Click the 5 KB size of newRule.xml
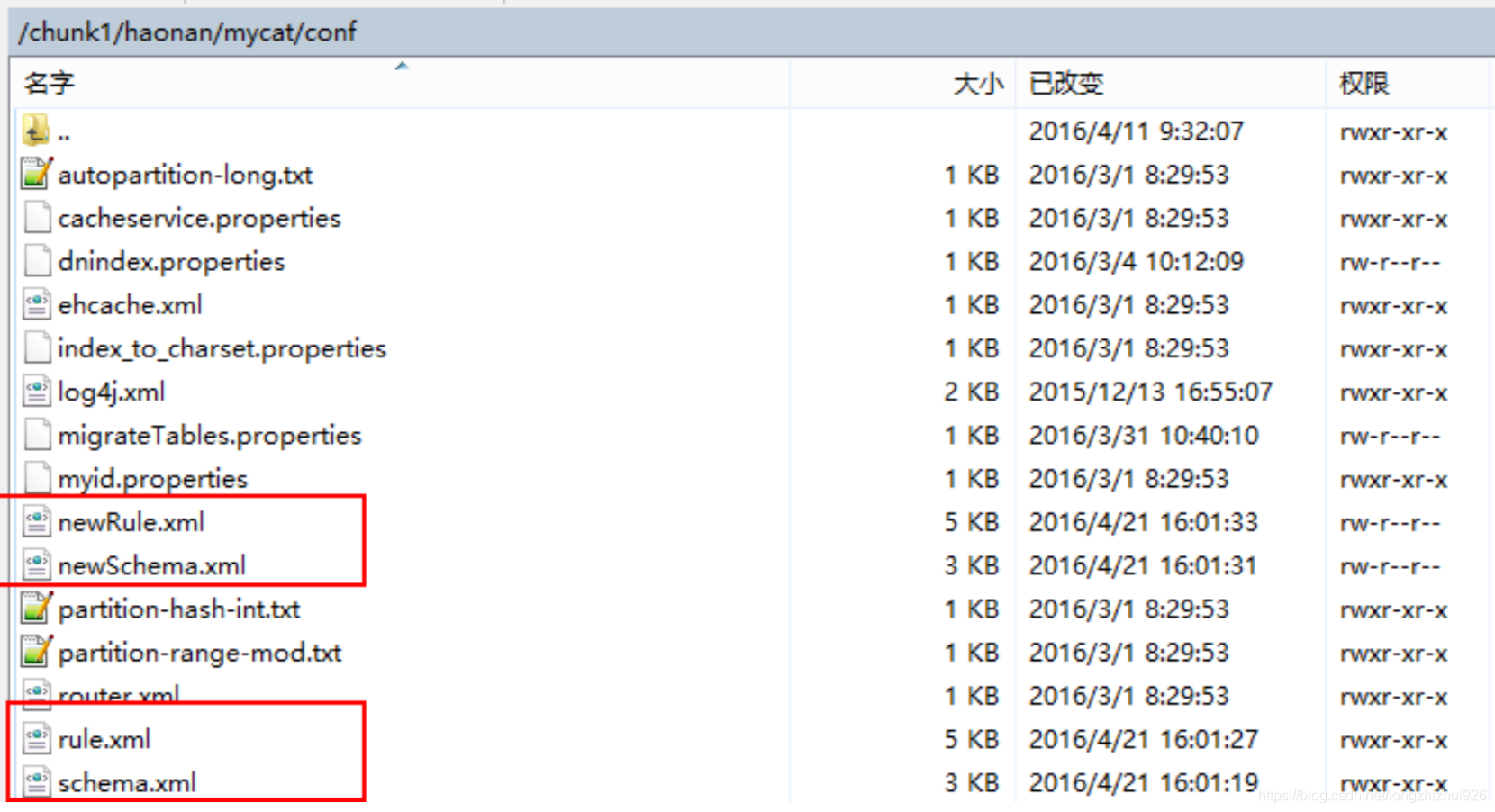The width and height of the screenshot is (1495, 812). tap(972, 522)
